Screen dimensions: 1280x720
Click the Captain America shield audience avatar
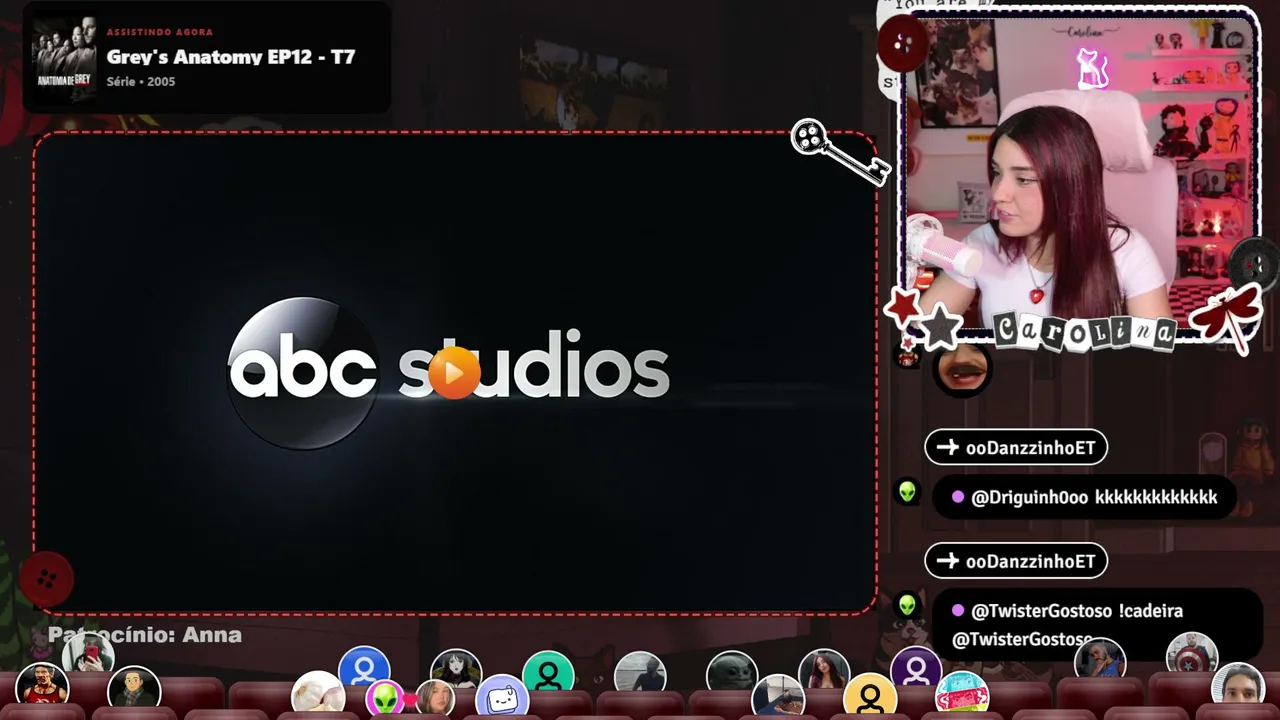(1192, 656)
